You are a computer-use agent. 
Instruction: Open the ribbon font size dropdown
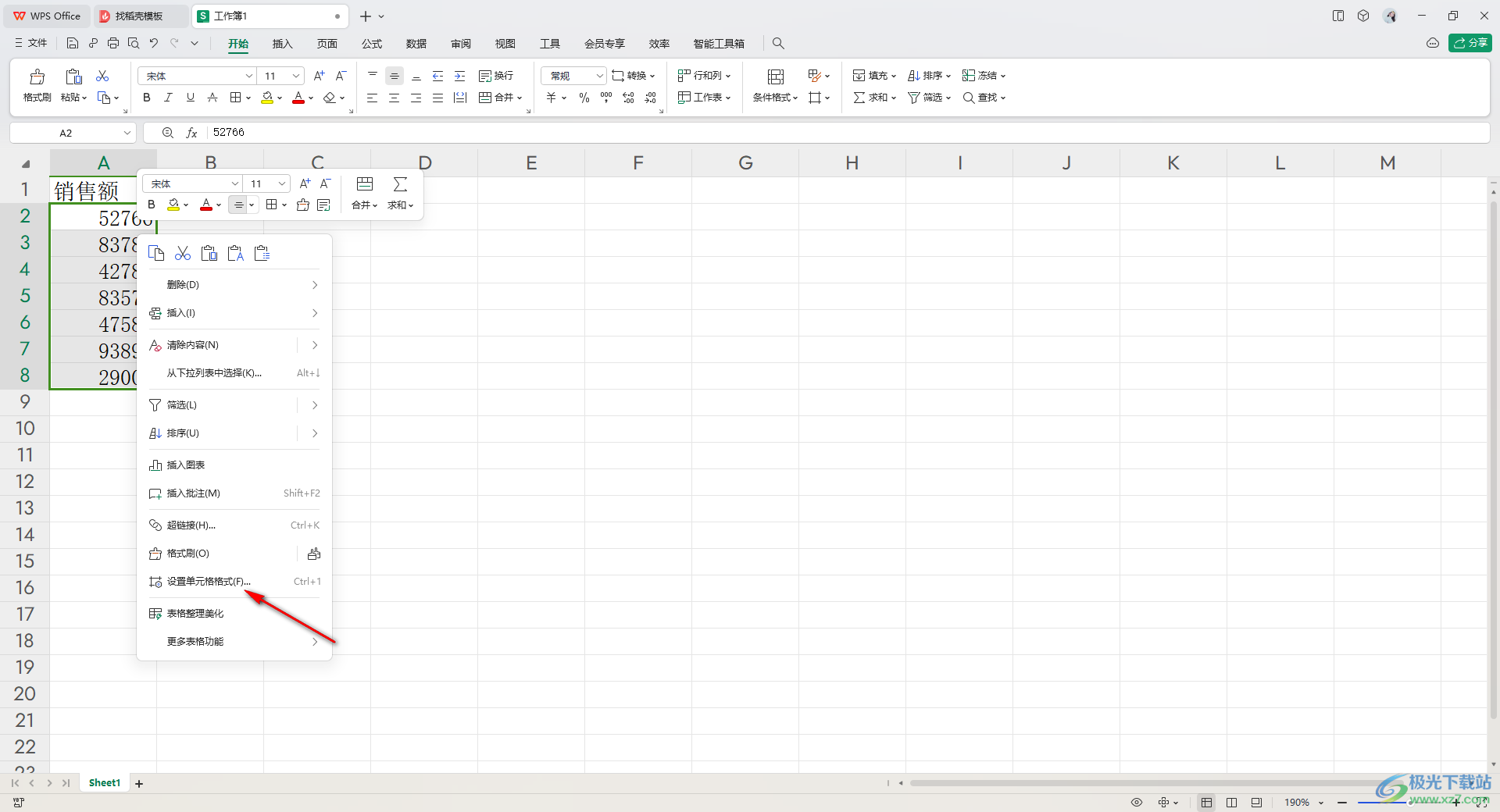296,76
